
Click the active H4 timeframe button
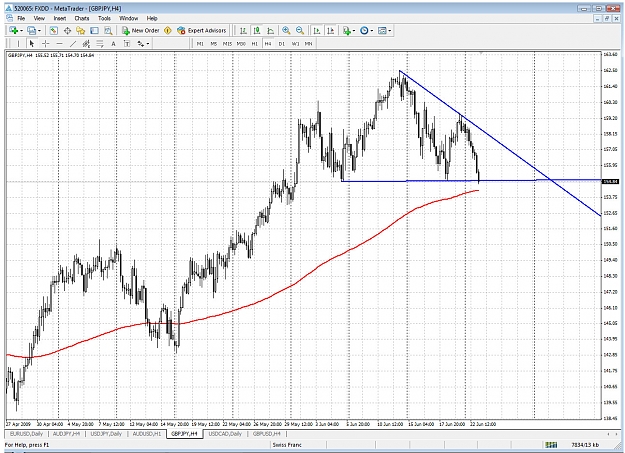pyautogui.click(x=268, y=43)
